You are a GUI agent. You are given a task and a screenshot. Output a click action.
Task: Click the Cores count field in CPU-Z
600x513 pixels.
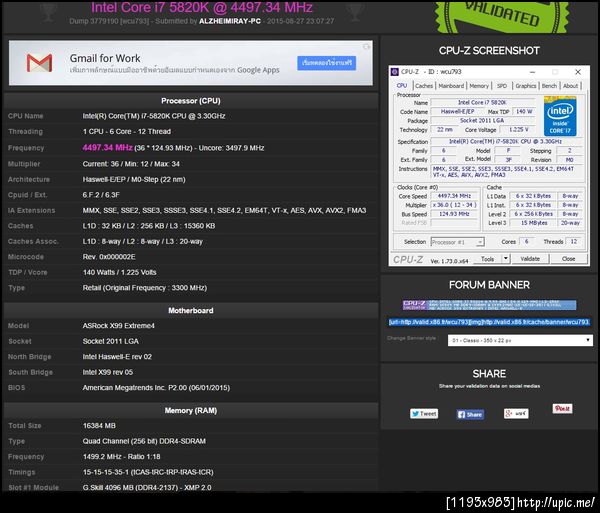click(527, 241)
